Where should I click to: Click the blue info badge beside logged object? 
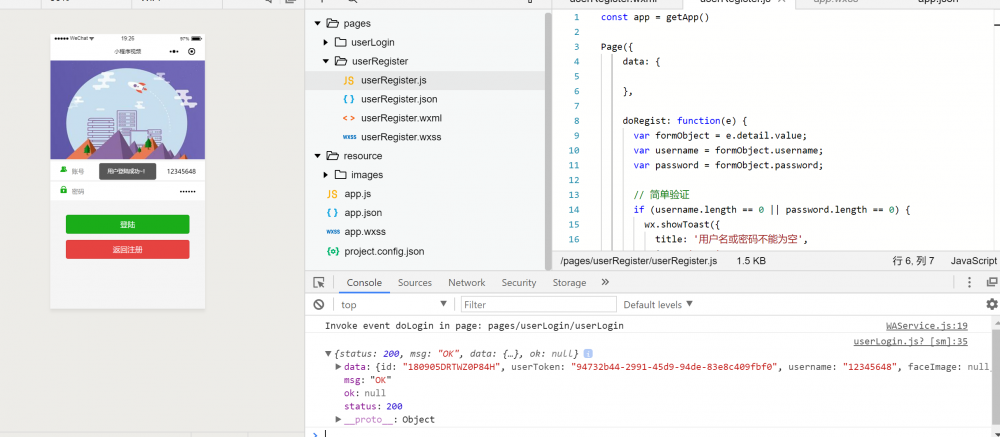point(588,354)
